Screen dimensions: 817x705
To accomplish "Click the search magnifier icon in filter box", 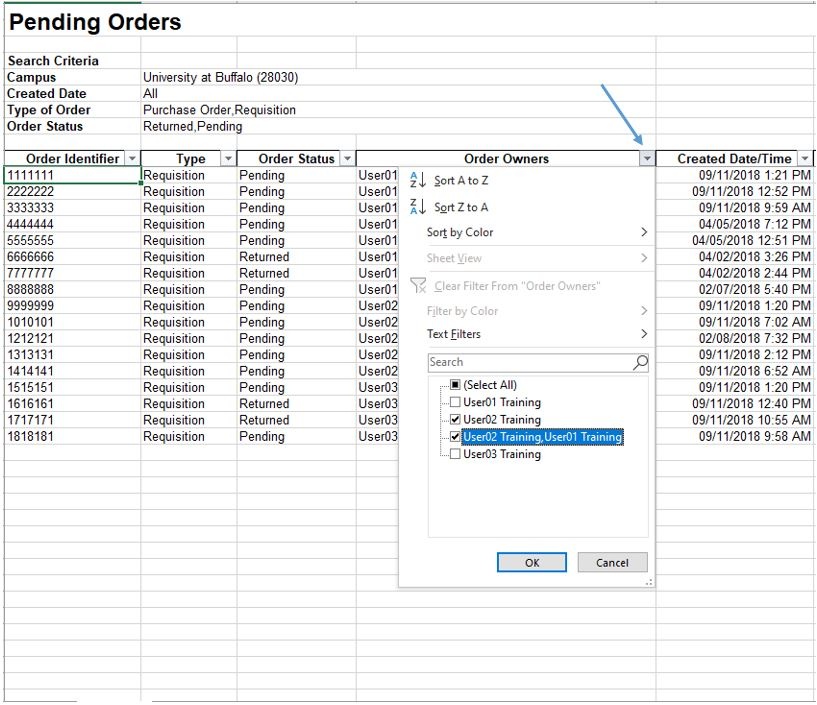I will (x=640, y=362).
